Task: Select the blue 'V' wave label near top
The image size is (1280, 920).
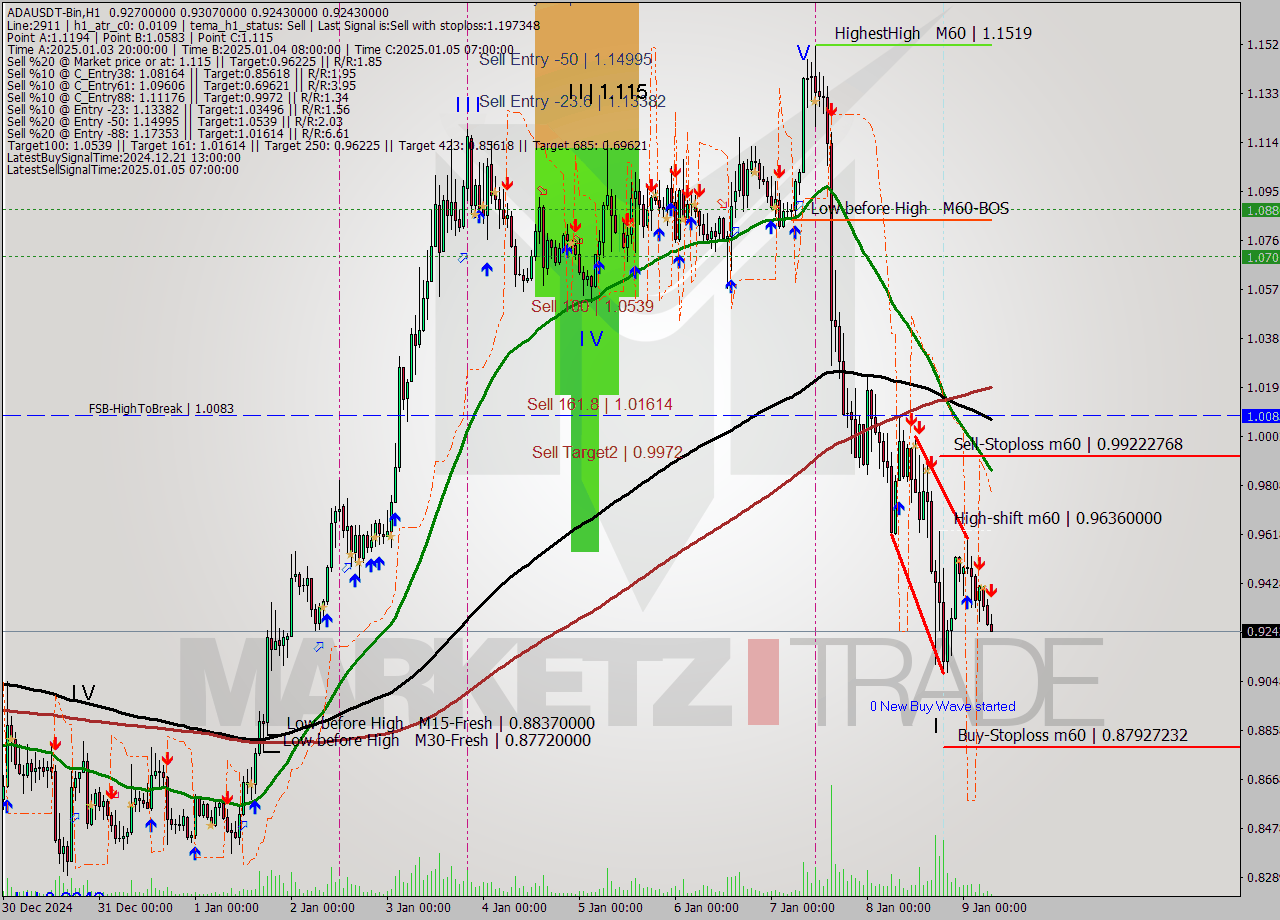Action: (x=803, y=53)
